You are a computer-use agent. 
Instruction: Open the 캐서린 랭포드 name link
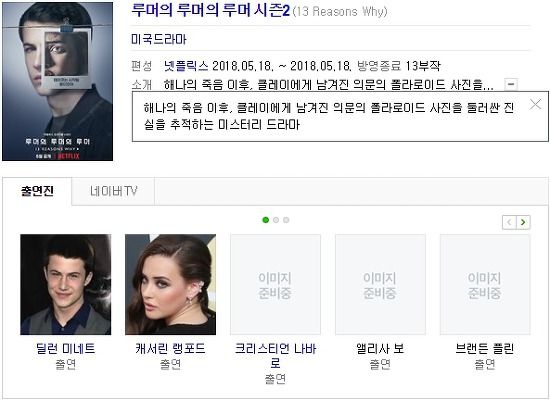[x=170, y=349]
